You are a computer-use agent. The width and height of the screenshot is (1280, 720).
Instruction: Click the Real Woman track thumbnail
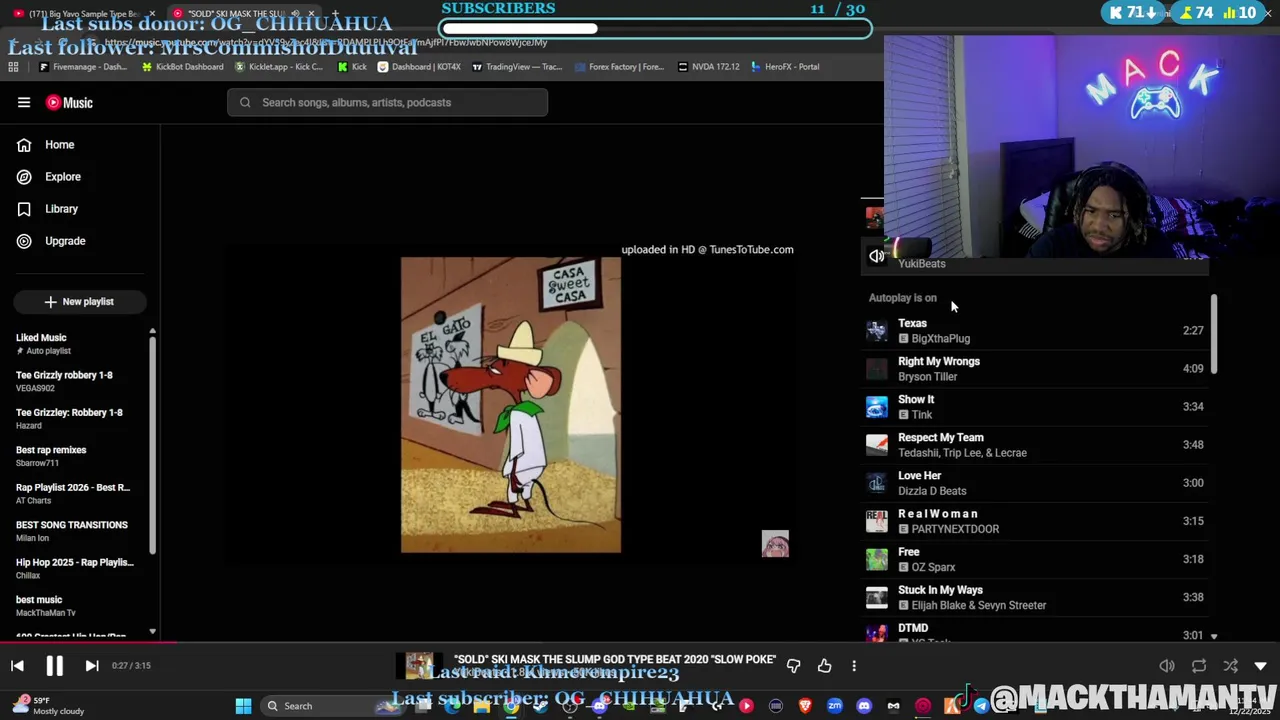point(876,521)
